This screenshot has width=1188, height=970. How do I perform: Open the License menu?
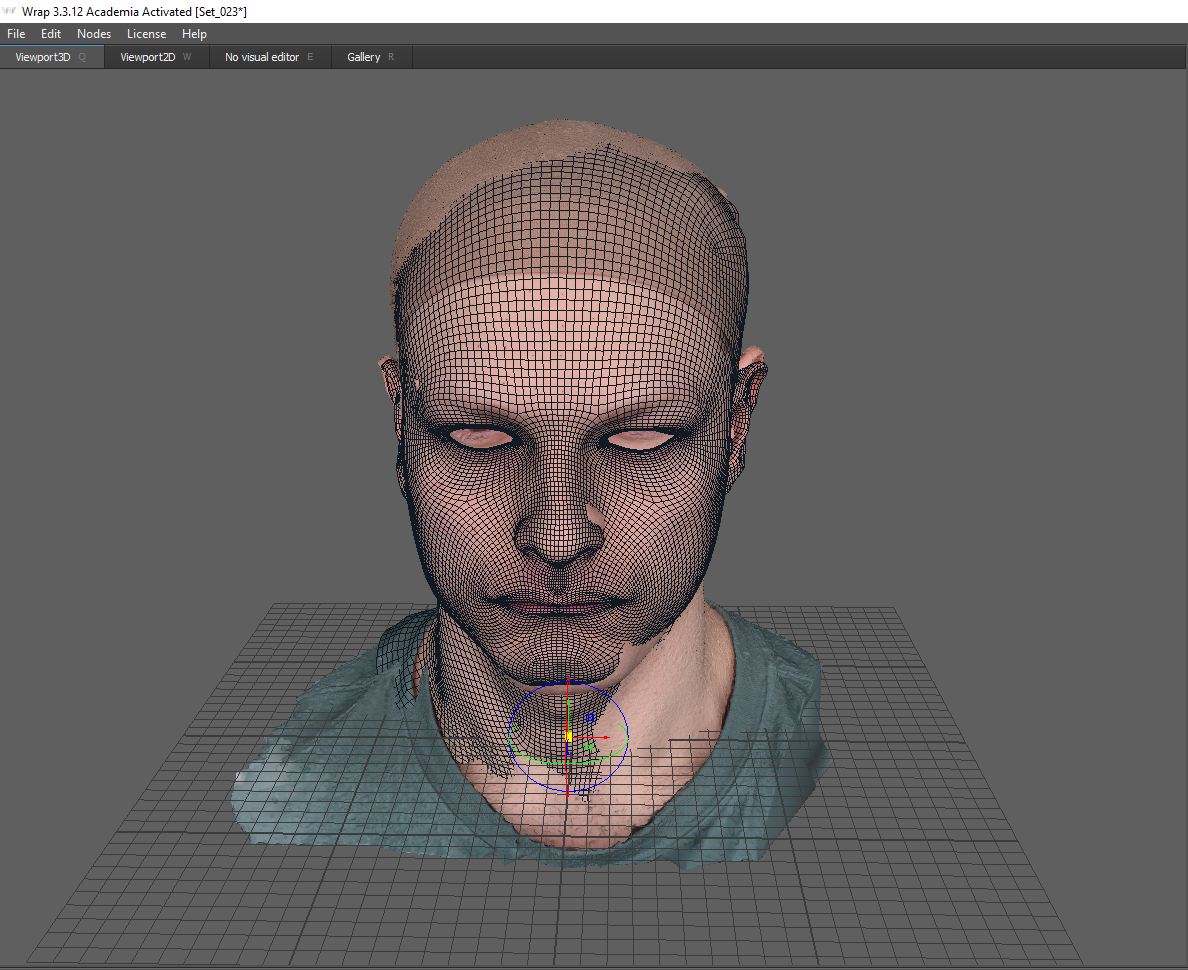click(x=146, y=34)
